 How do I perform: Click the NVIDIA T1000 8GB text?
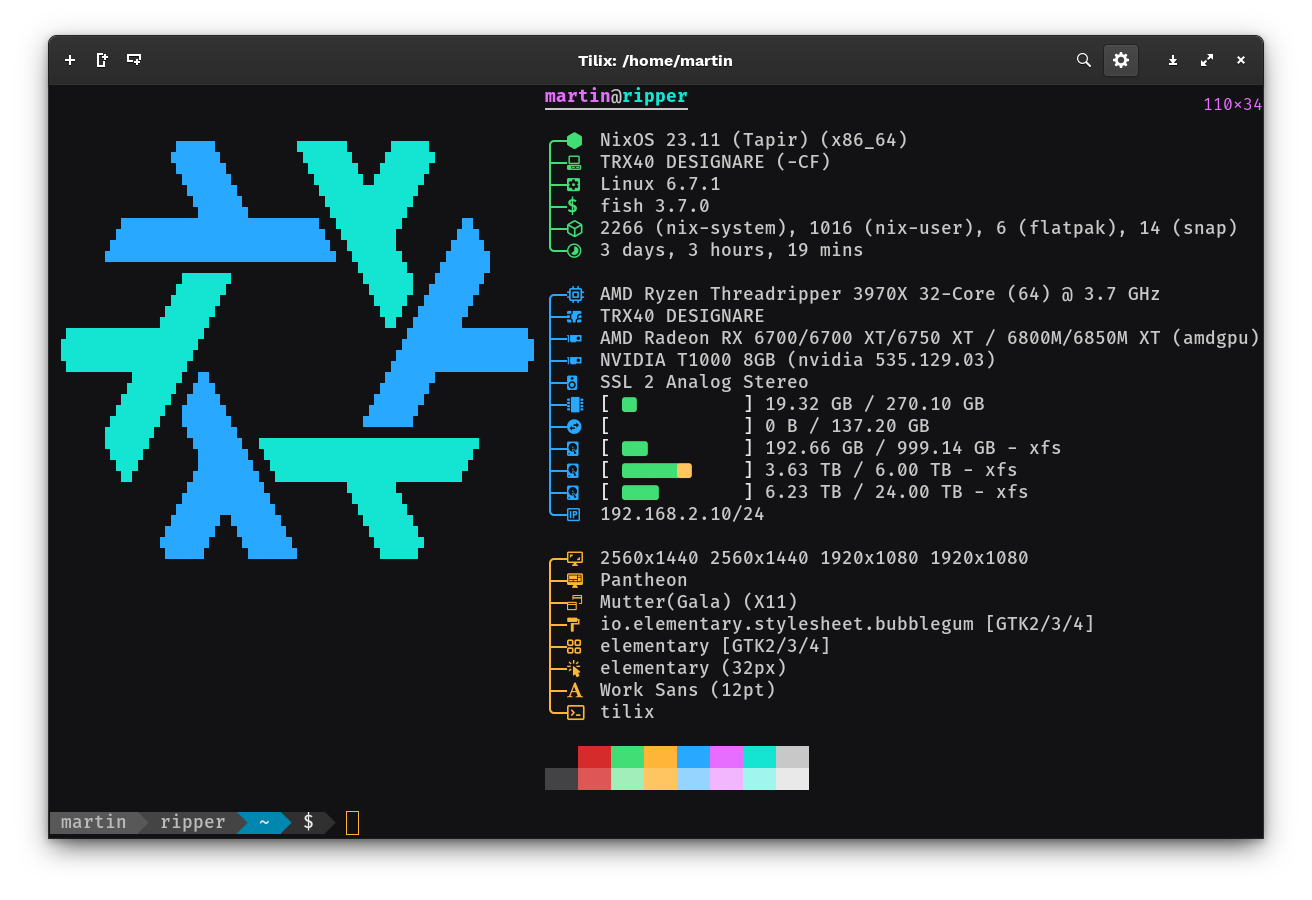point(688,360)
